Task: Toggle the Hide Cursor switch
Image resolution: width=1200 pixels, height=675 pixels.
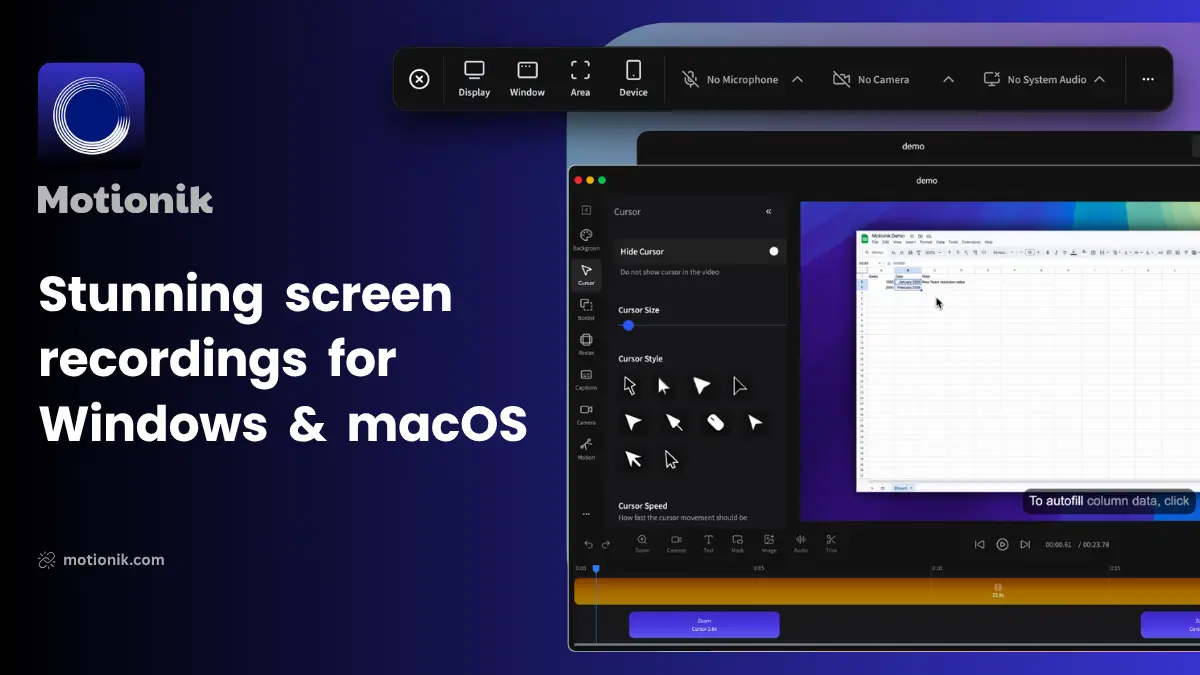Action: [x=773, y=251]
